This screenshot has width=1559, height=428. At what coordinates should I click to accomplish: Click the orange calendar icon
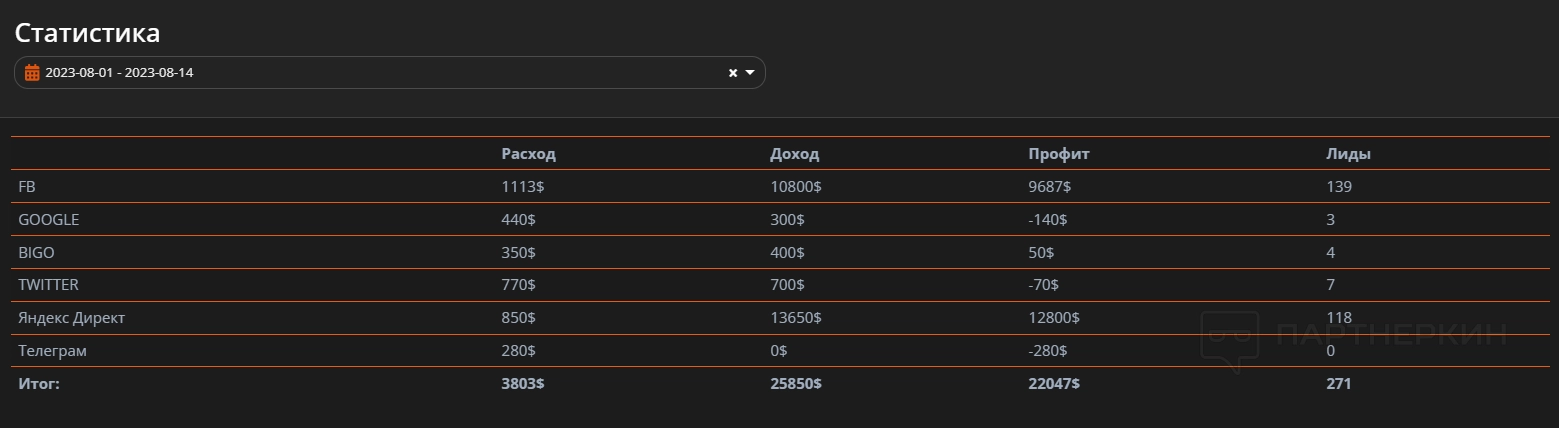pyautogui.click(x=32, y=73)
